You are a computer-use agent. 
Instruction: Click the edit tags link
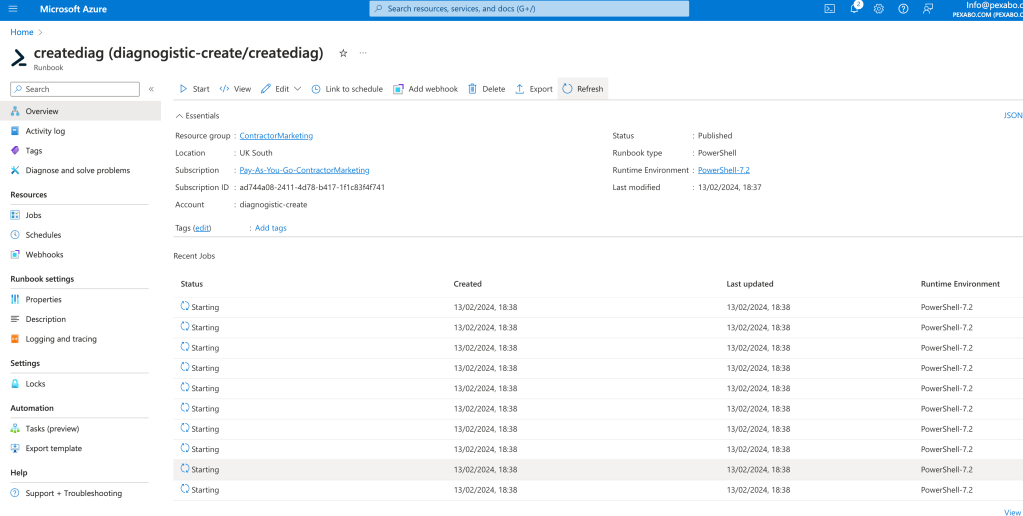[x=202, y=228]
